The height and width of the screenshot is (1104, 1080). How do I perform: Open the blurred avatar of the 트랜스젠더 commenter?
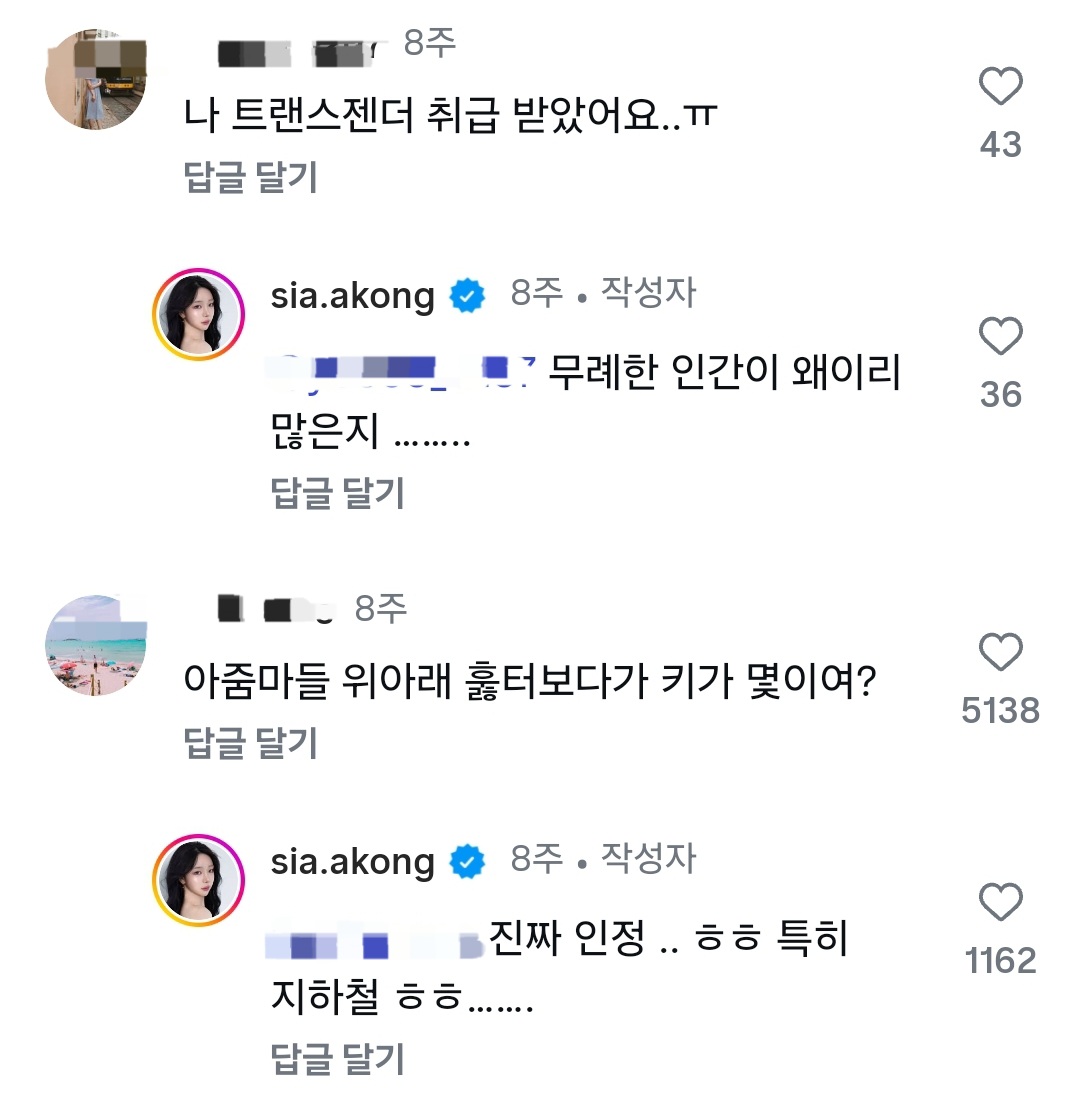point(97,80)
